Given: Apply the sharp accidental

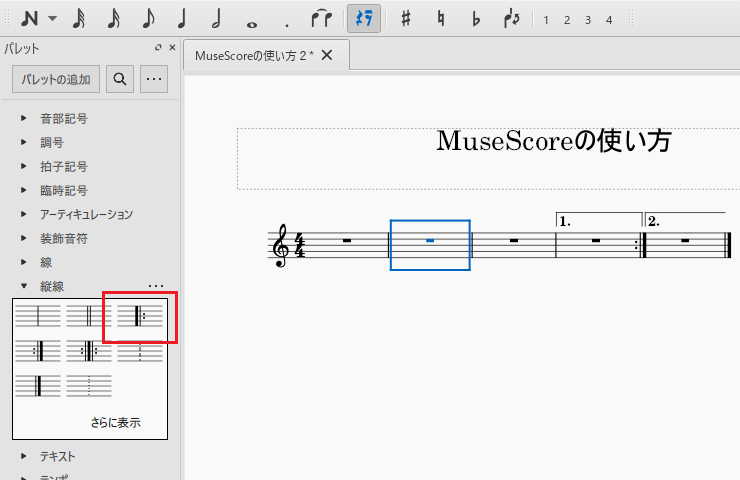Looking at the screenshot, I should [405, 19].
